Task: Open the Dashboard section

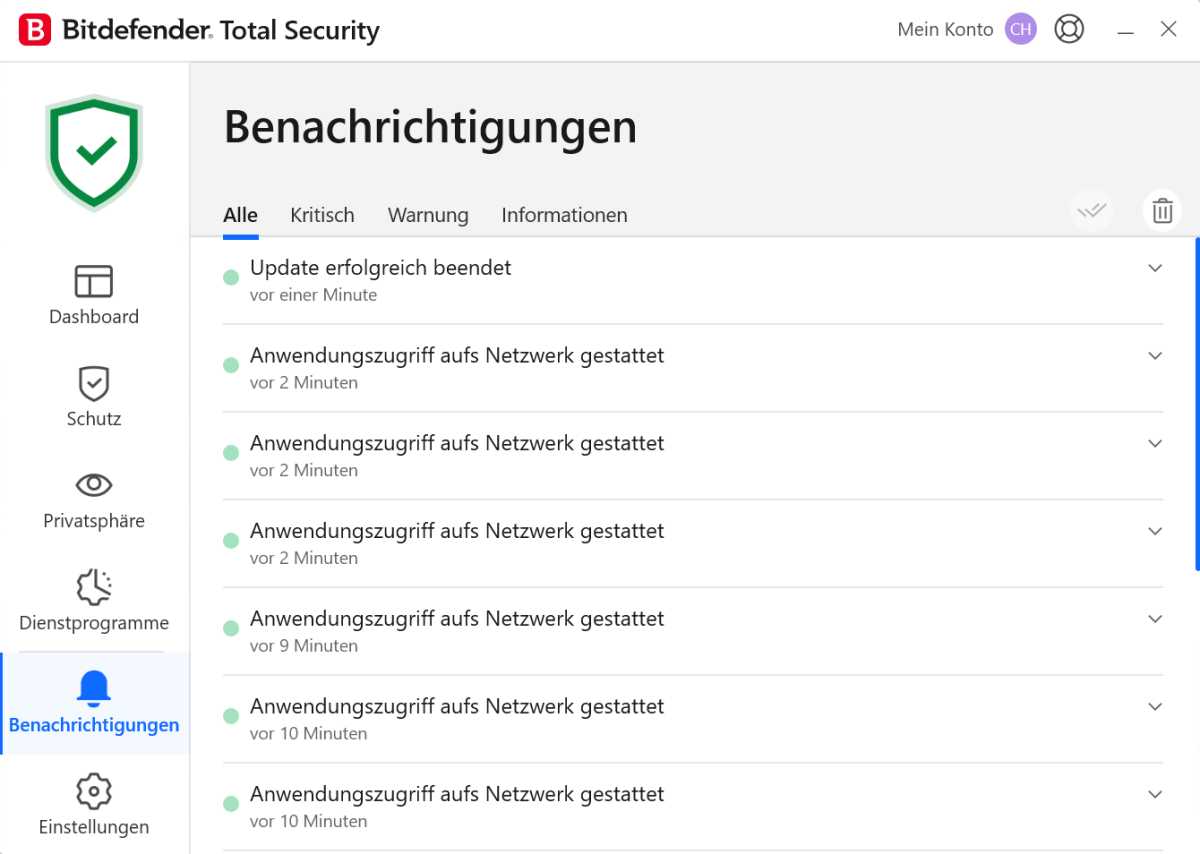Action: click(93, 293)
